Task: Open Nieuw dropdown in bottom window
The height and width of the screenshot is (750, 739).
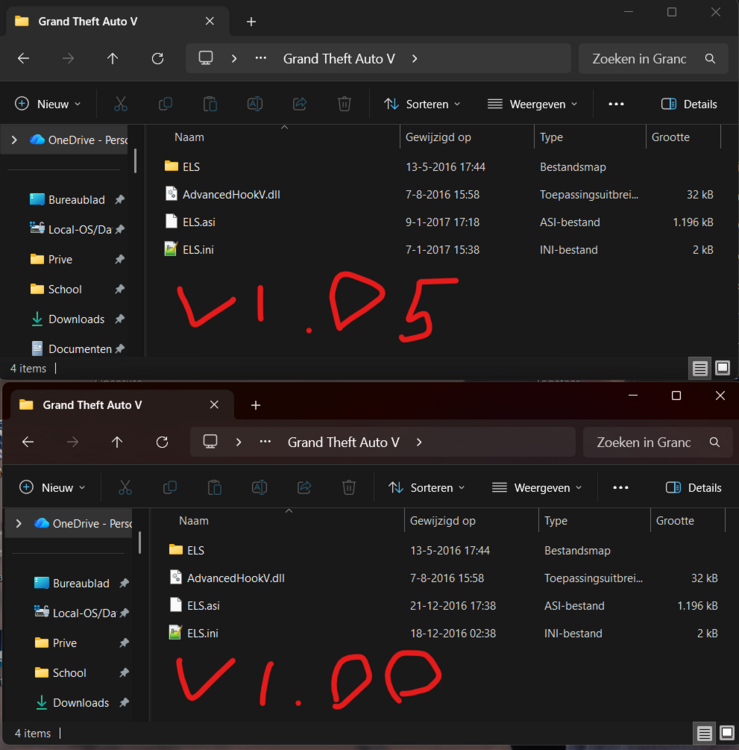Action: 52,487
